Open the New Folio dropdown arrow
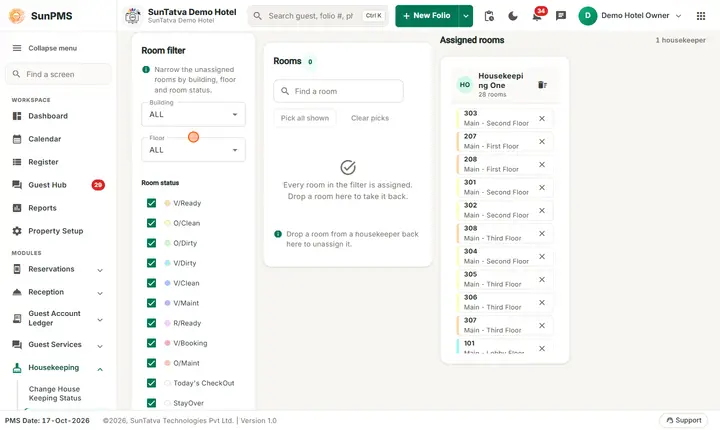 coord(466,16)
